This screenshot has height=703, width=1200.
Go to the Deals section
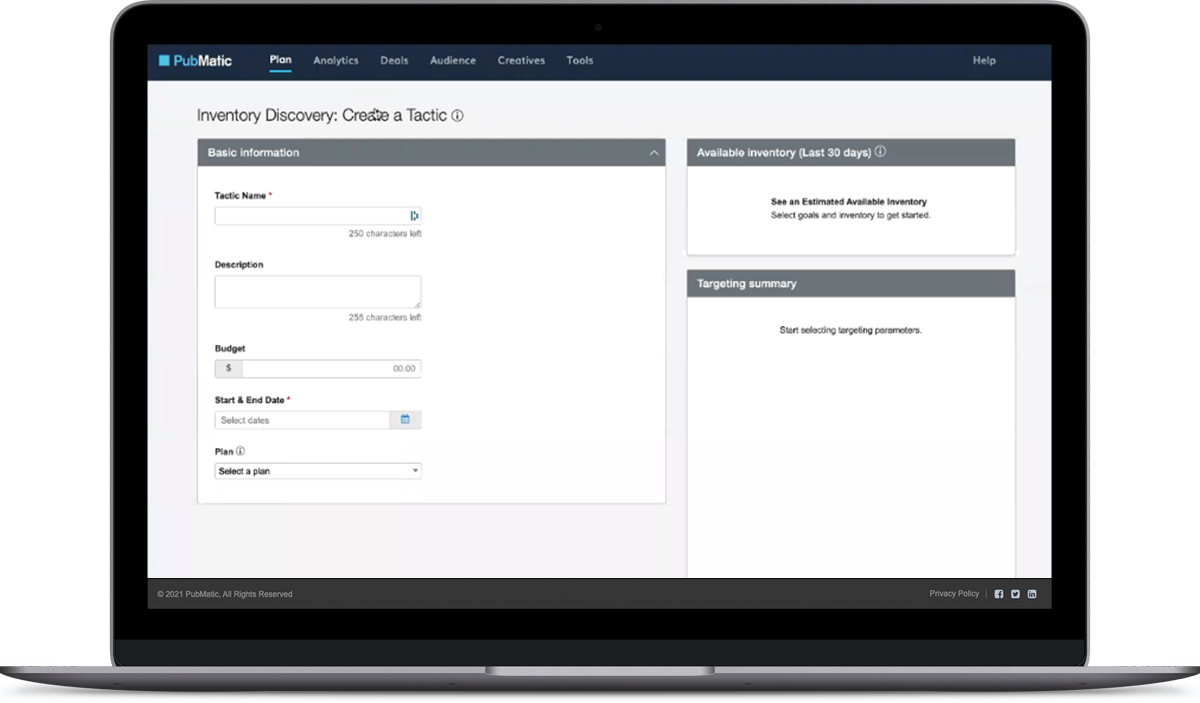pyautogui.click(x=394, y=61)
